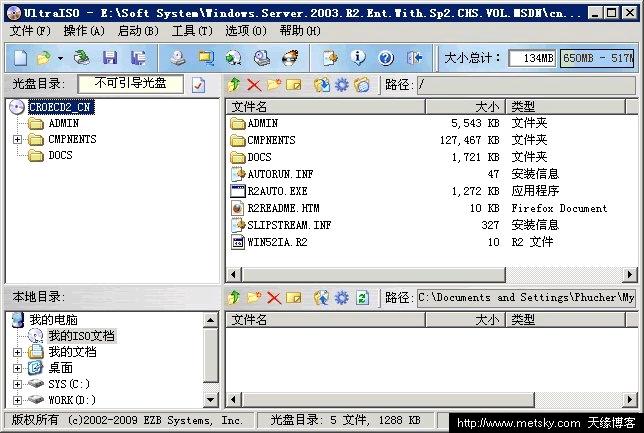Open the 启动(B) menu
The height and width of the screenshot is (433, 644).
click(x=138, y=31)
